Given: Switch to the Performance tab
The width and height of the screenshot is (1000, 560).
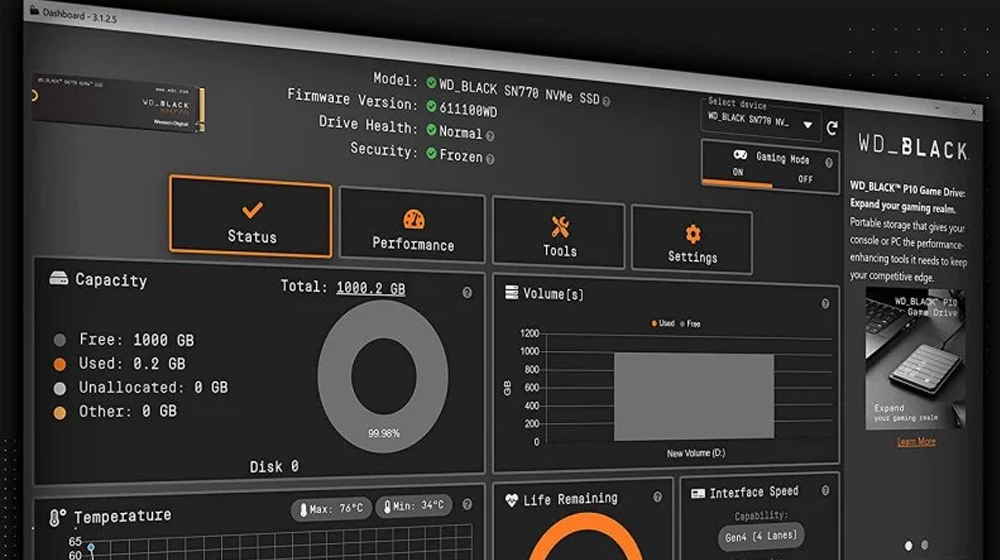Looking at the screenshot, I should tap(412, 224).
